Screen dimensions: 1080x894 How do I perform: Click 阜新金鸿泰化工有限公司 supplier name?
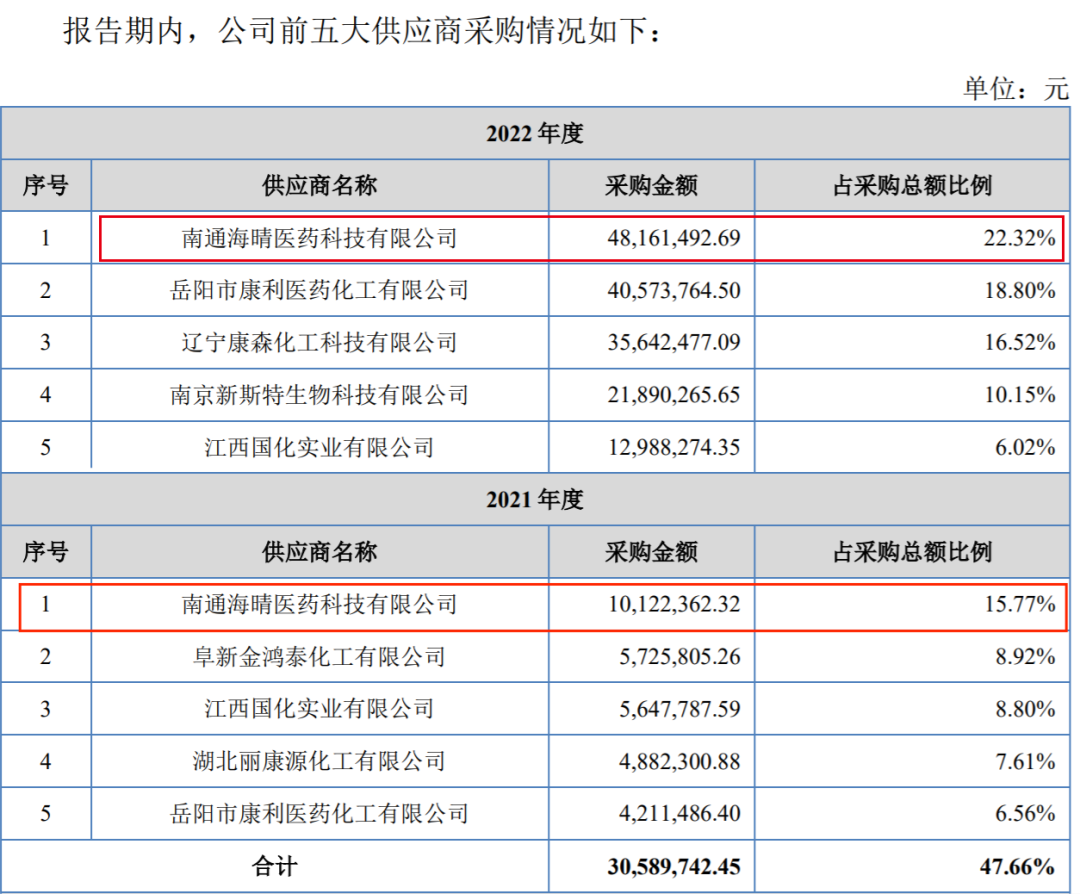[319, 657]
